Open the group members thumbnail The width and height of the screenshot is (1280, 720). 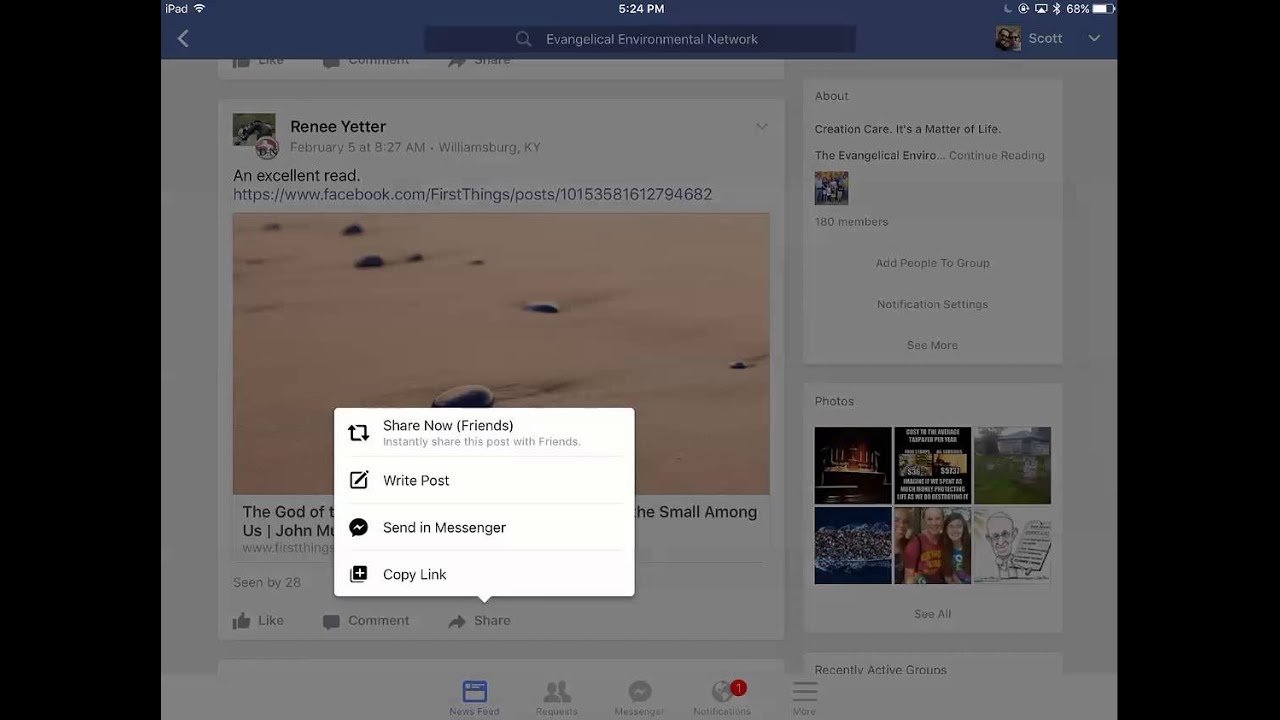[831, 188]
